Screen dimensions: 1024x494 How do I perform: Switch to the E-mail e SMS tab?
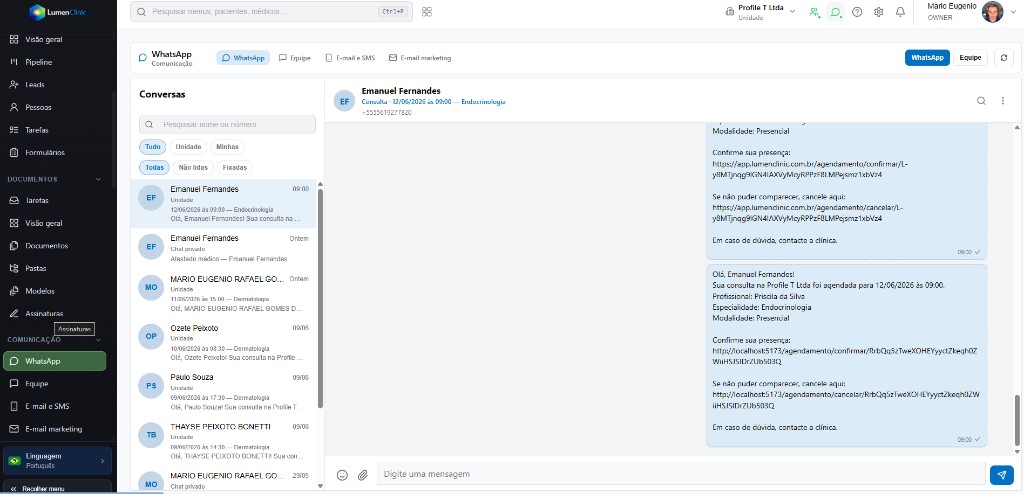350,58
